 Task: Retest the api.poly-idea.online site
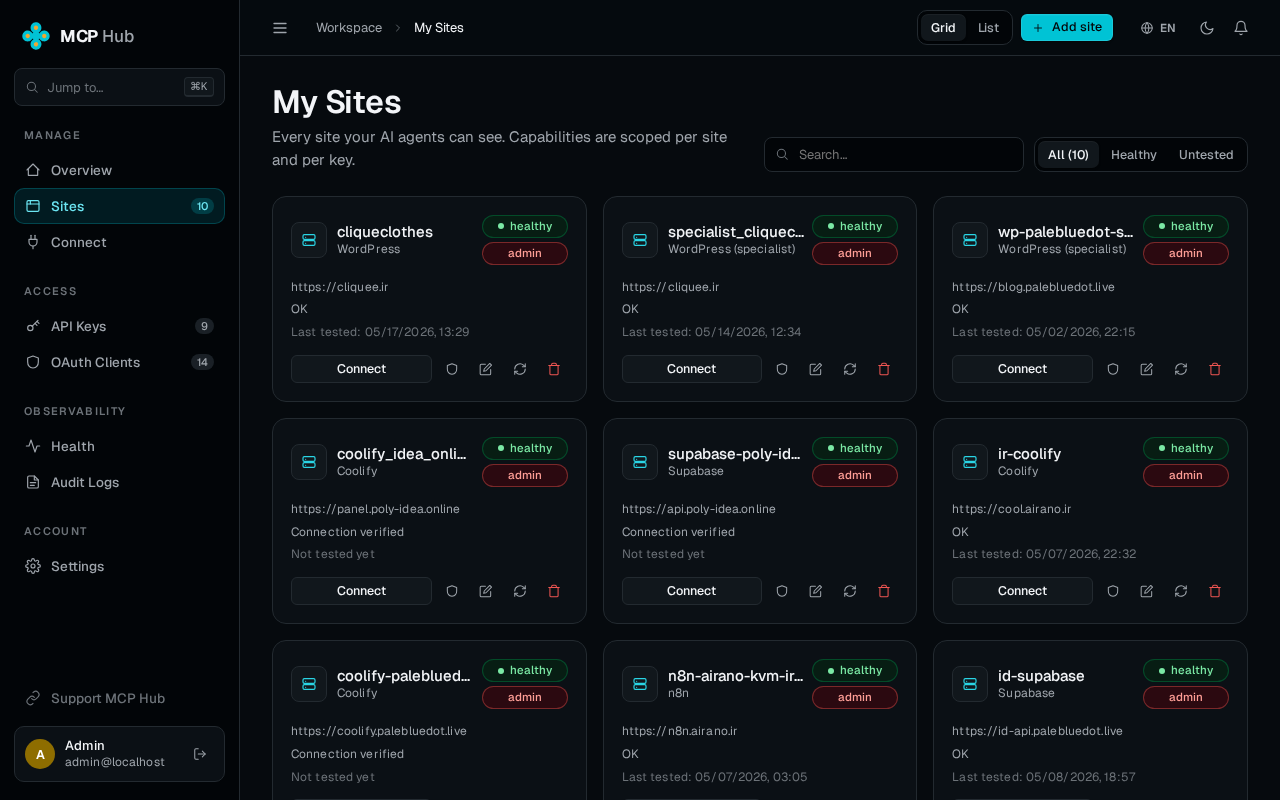[x=850, y=591]
